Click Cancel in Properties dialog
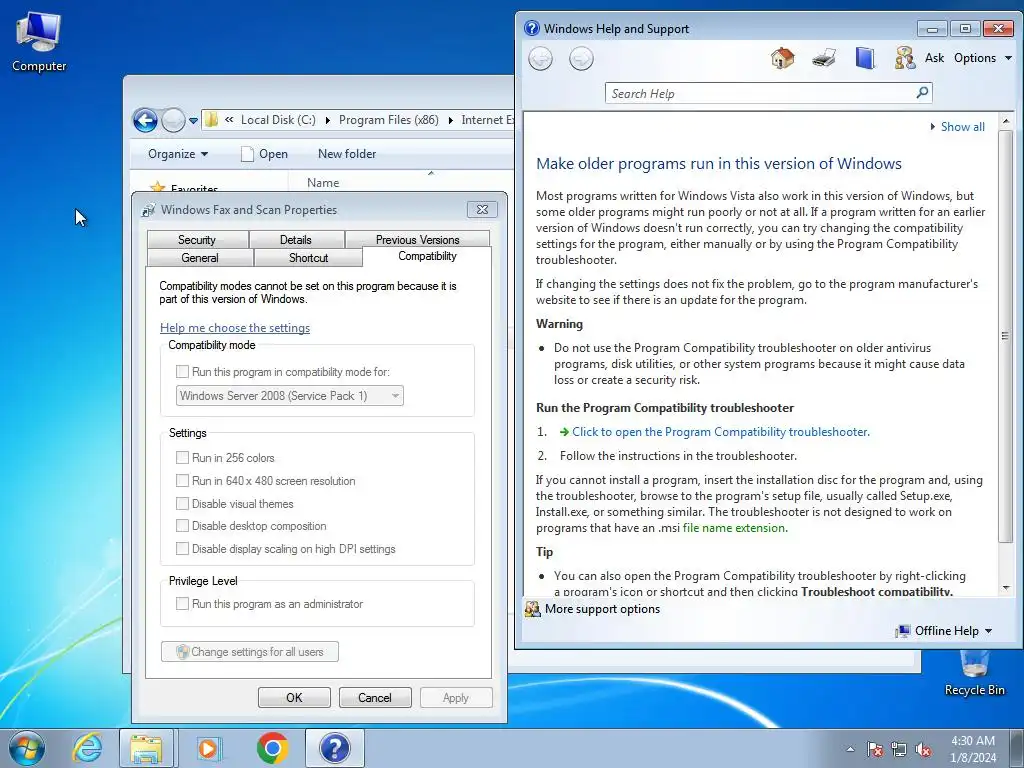Image resolution: width=1024 pixels, height=768 pixels. pos(375,697)
